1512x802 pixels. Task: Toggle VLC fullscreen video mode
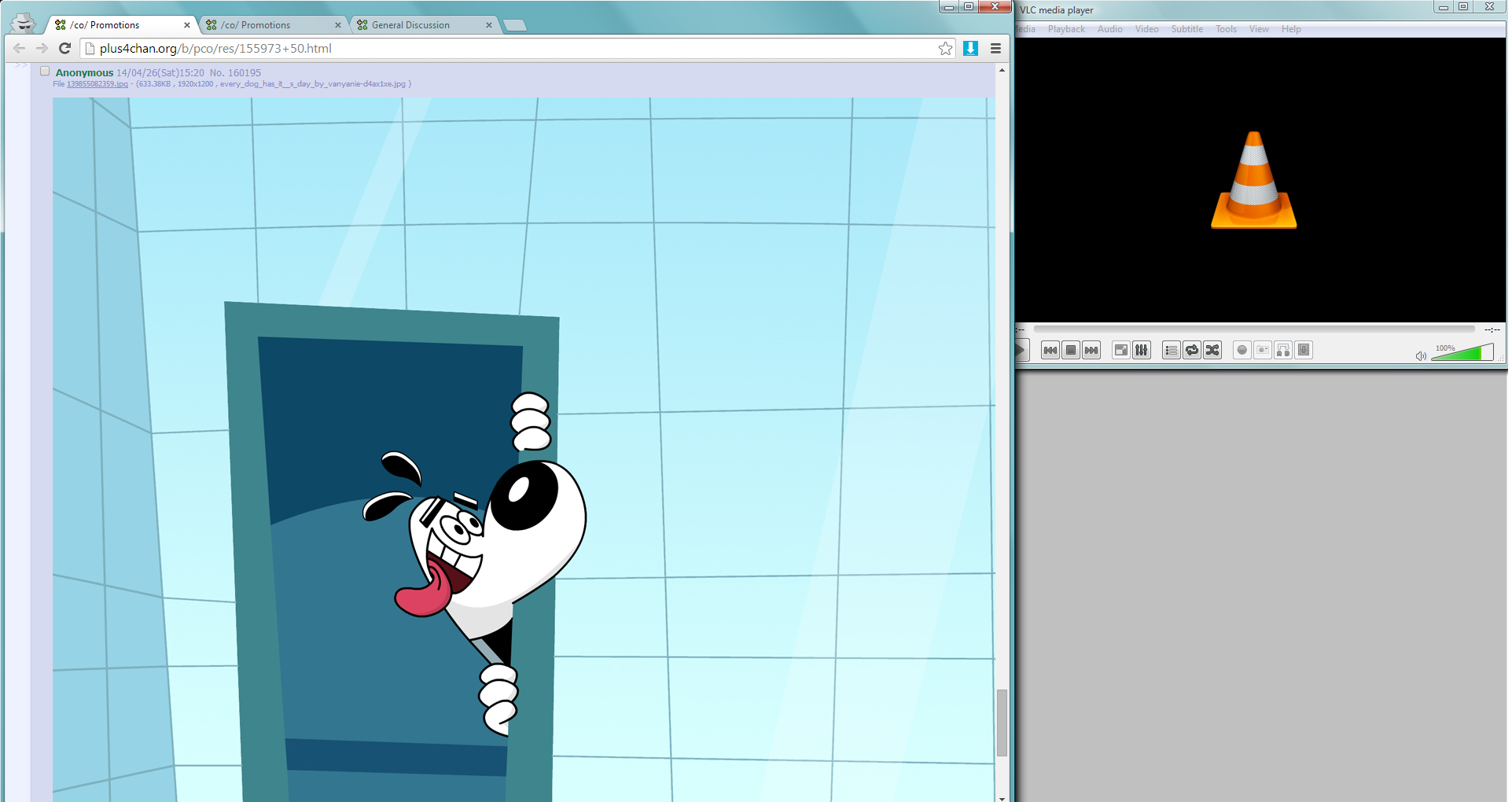(1120, 351)
